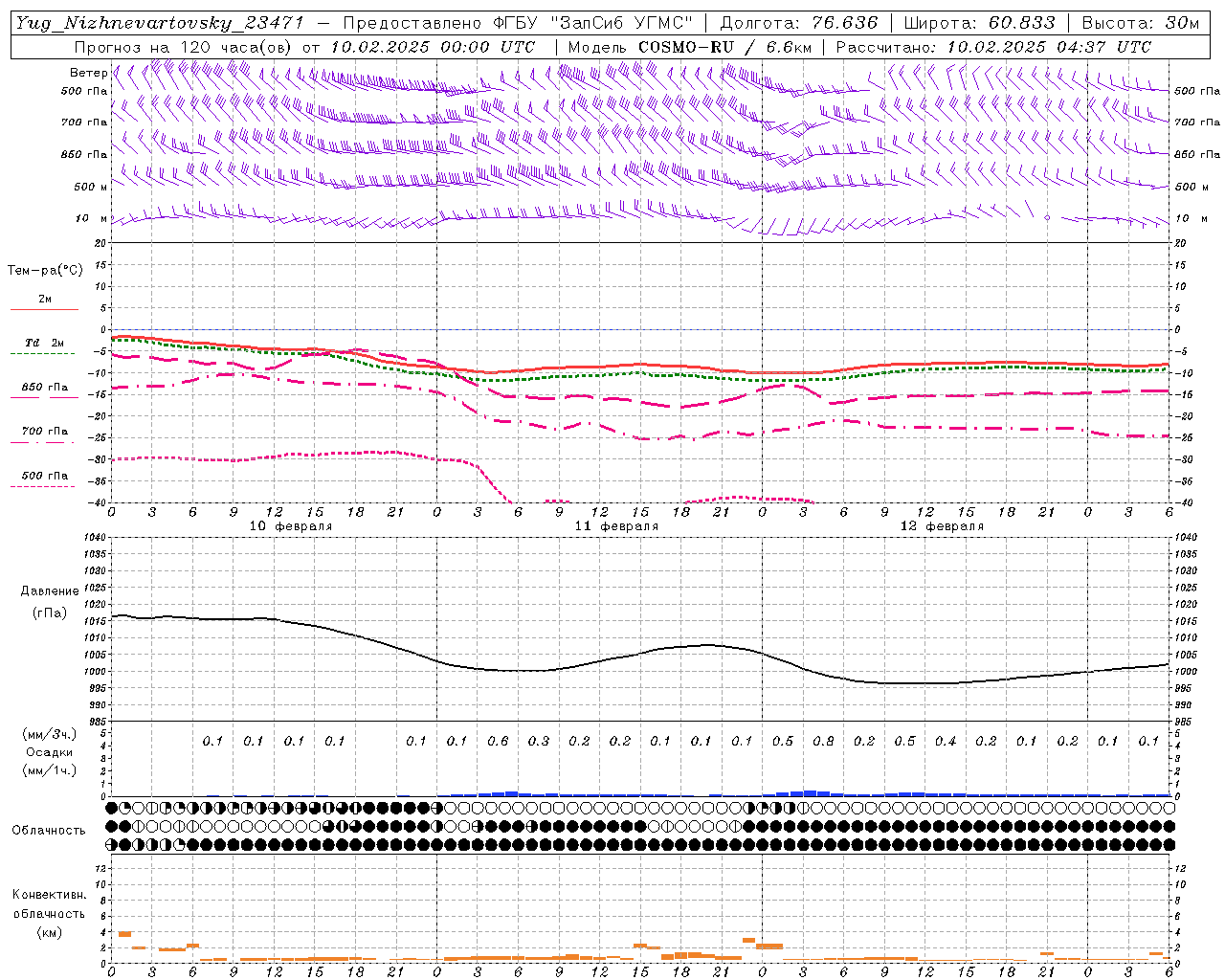Click the Осадки precipitation label

pos(49,752)
